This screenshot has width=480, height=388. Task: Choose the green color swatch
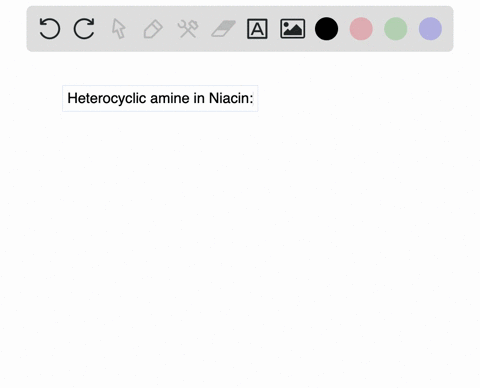coord(396,29)
